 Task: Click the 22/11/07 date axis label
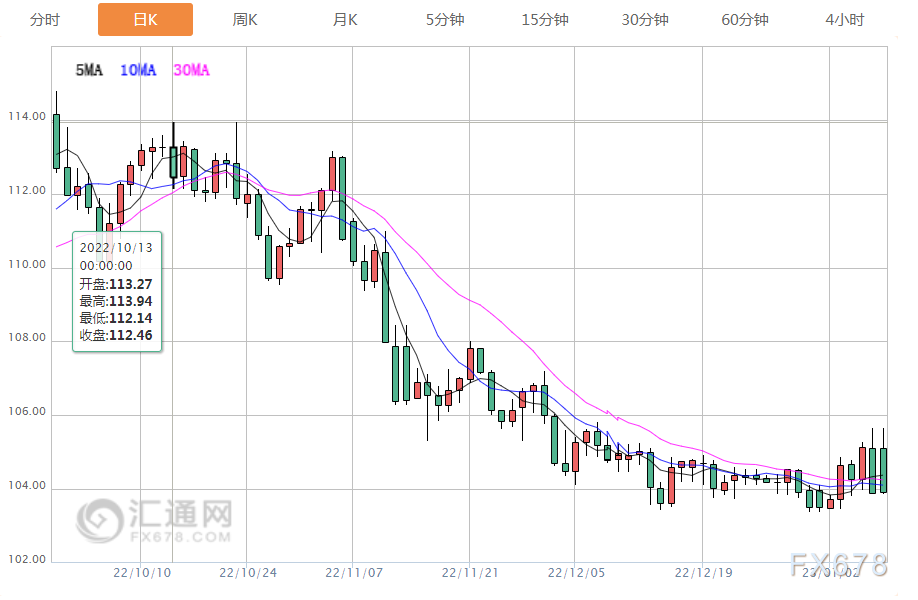(354, 572)
